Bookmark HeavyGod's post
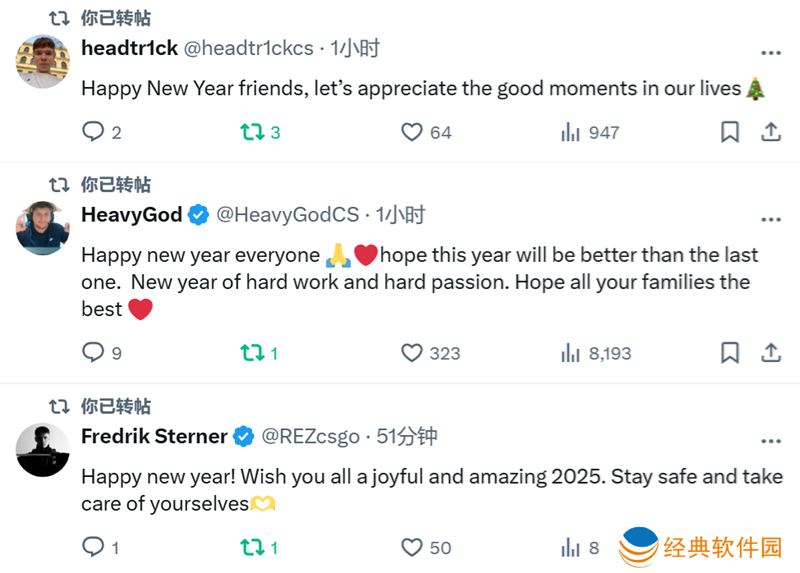 (730, 352)
